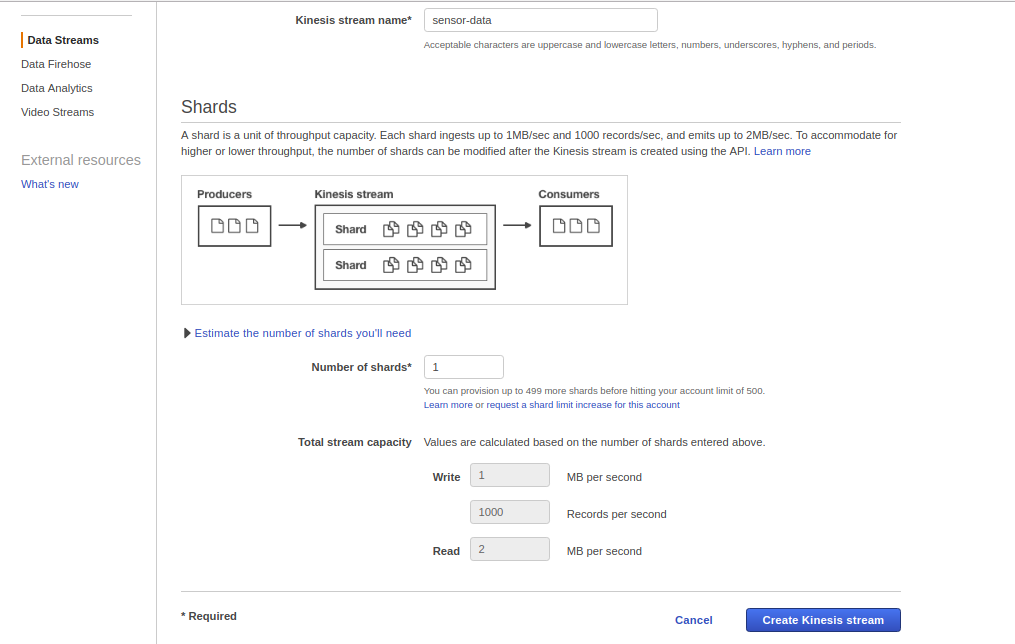The width and height of the screenshot is (1015, 644).
Task: Click the Write MB per second field
Action: [x=510, y=475]
